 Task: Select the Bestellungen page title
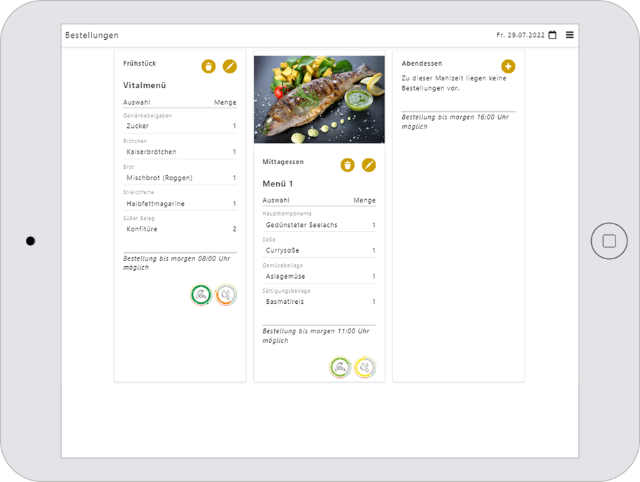click(x=92, y=35)
